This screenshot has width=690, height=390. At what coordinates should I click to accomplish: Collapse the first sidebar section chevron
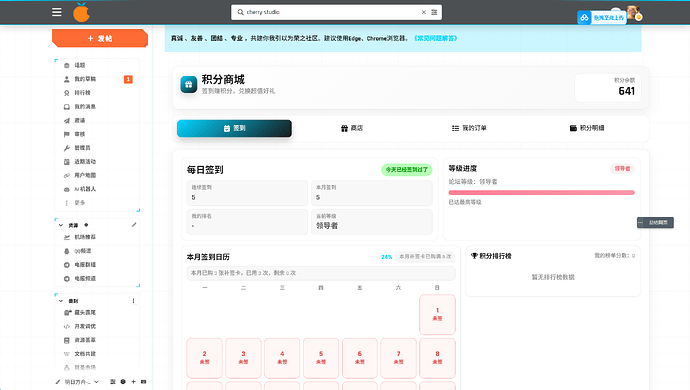pos(61,225)
